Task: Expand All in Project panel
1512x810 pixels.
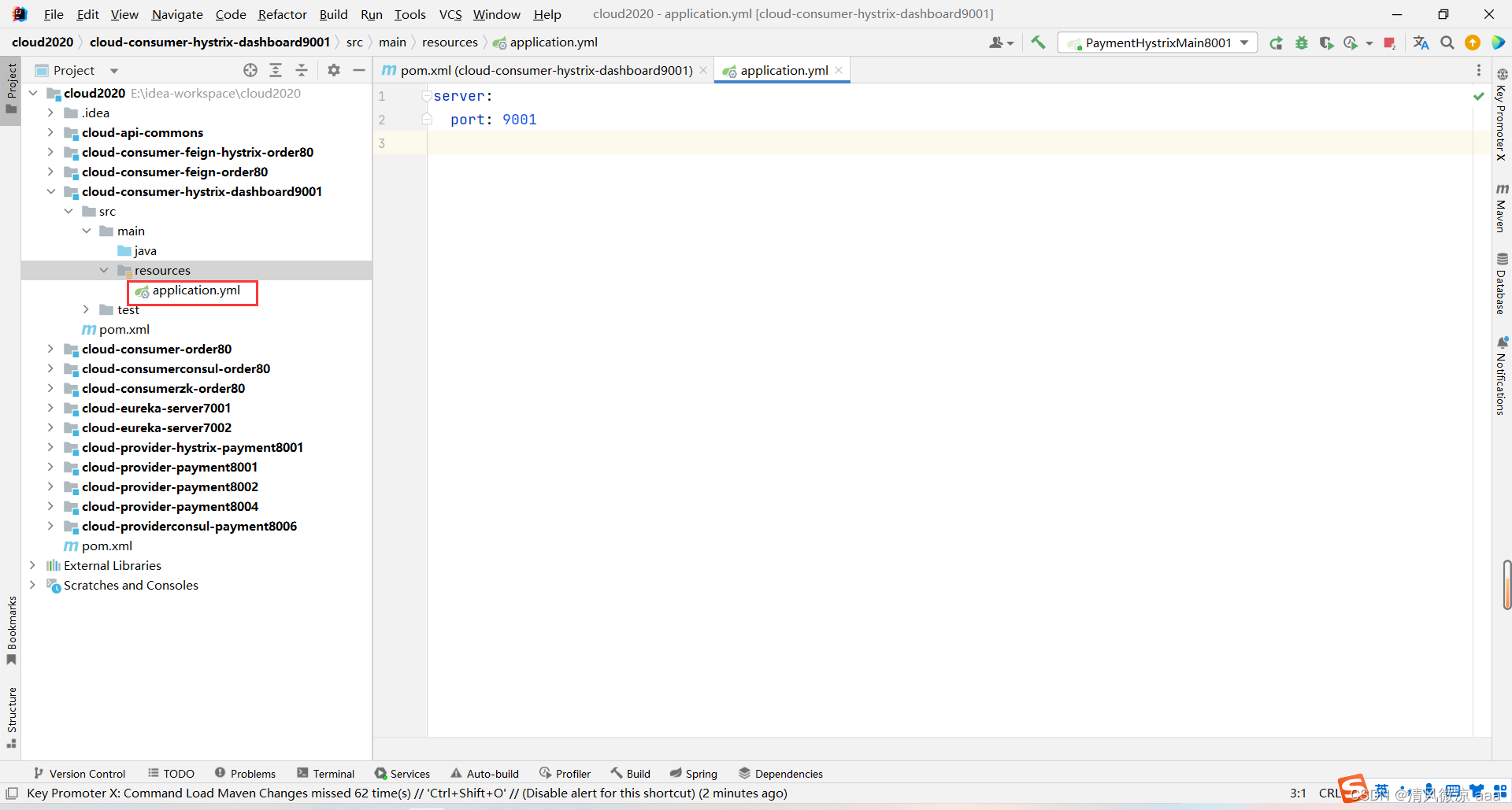Action: point(276,70)
